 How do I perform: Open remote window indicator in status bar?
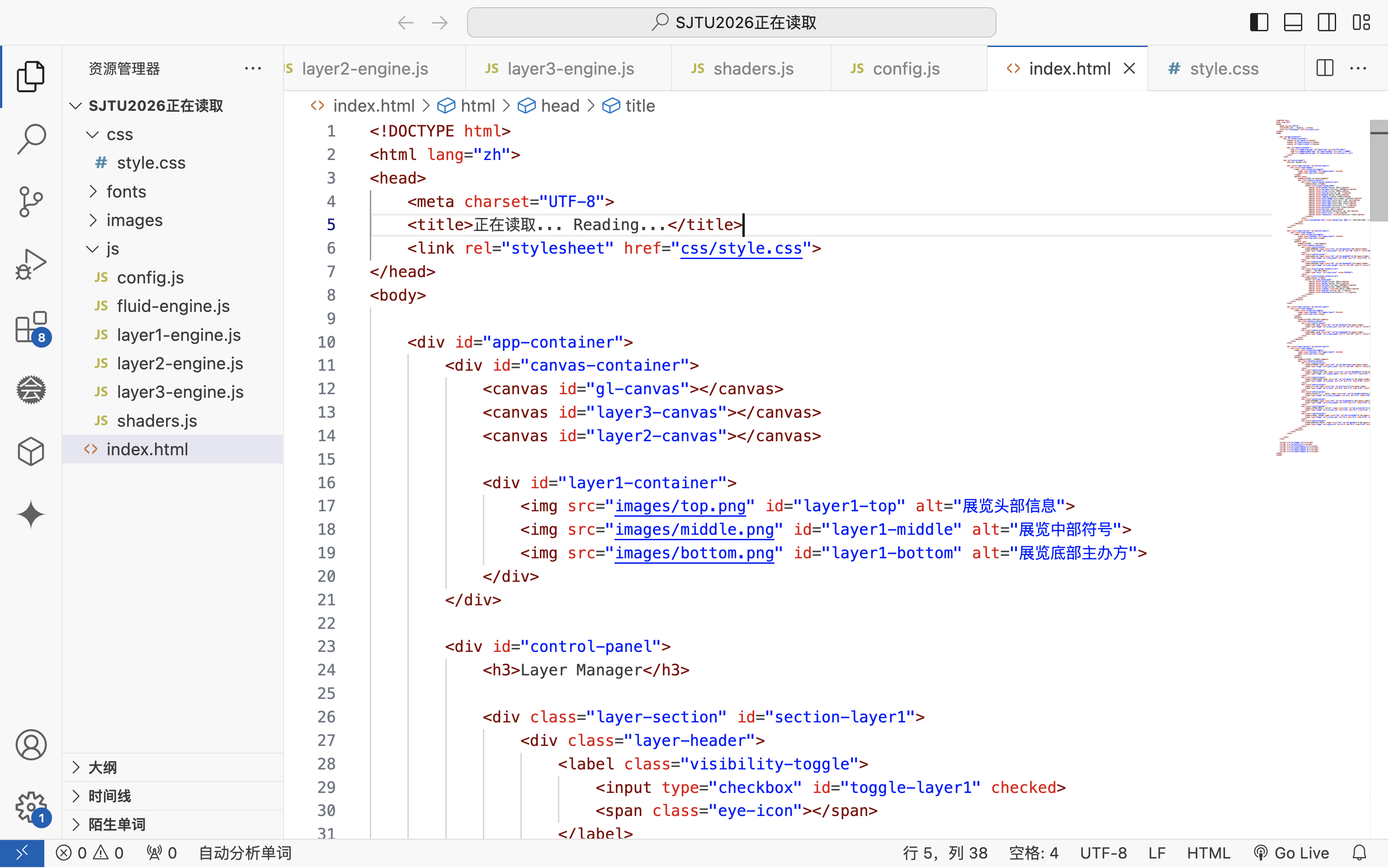coord(22,853)
